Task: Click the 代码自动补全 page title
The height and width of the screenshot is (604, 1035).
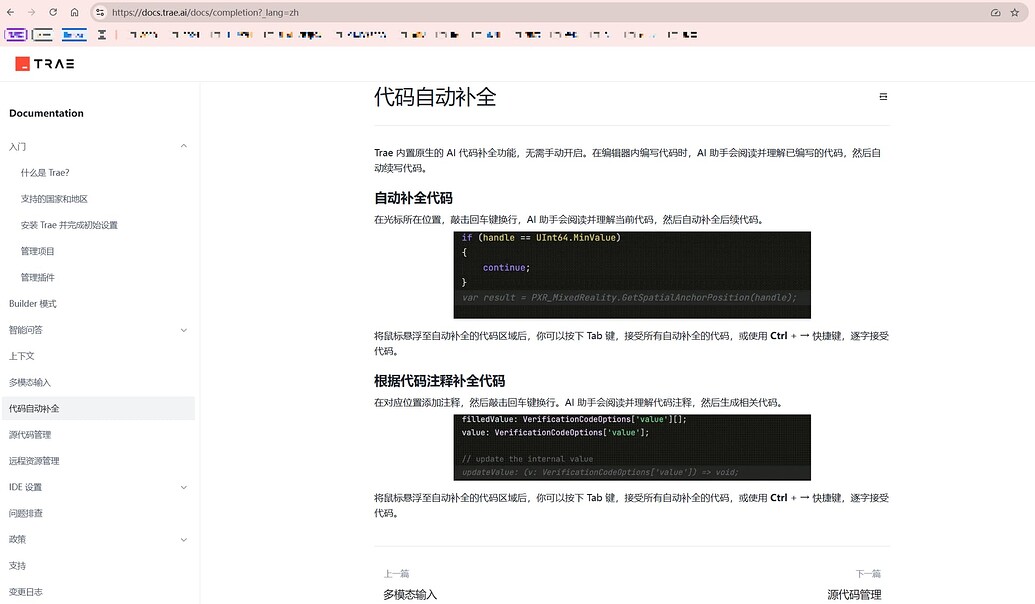Action: coord(435,97)
